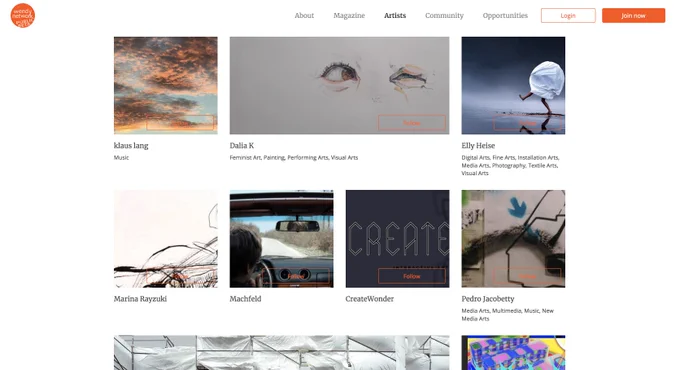Click Pedro Jacobetty's Media Arts tags text
Screen dimensions: 680x370
(507, 314)
